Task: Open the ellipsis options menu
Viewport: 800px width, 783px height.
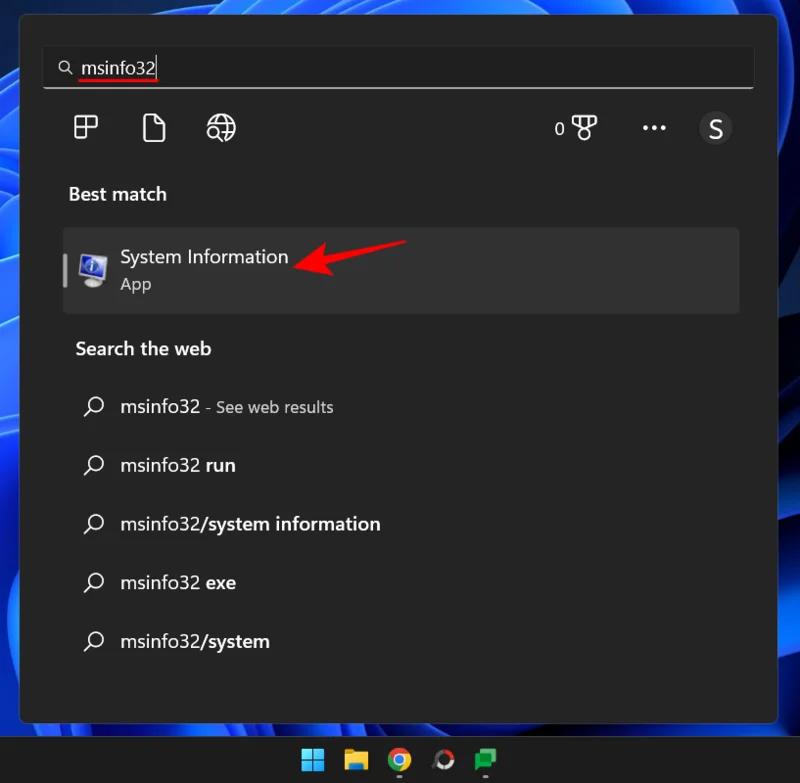Action: tap(655, 128)
